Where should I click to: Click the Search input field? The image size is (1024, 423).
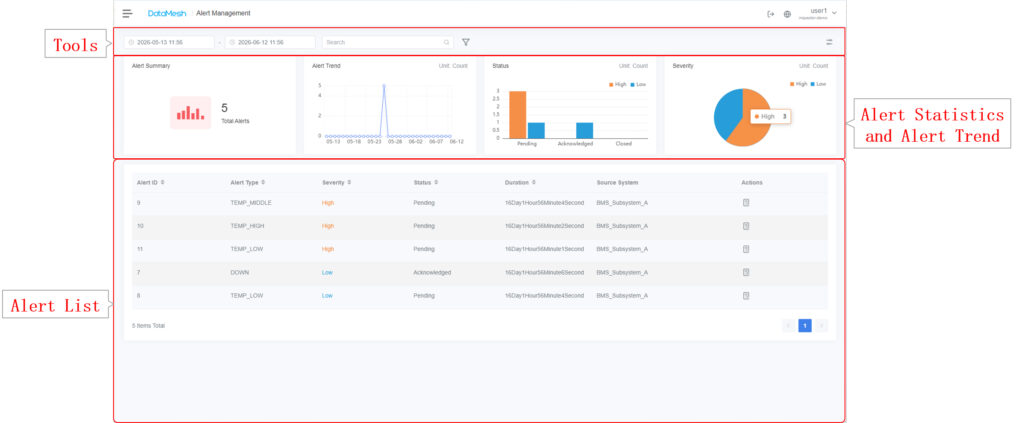[x=388, y=42]
